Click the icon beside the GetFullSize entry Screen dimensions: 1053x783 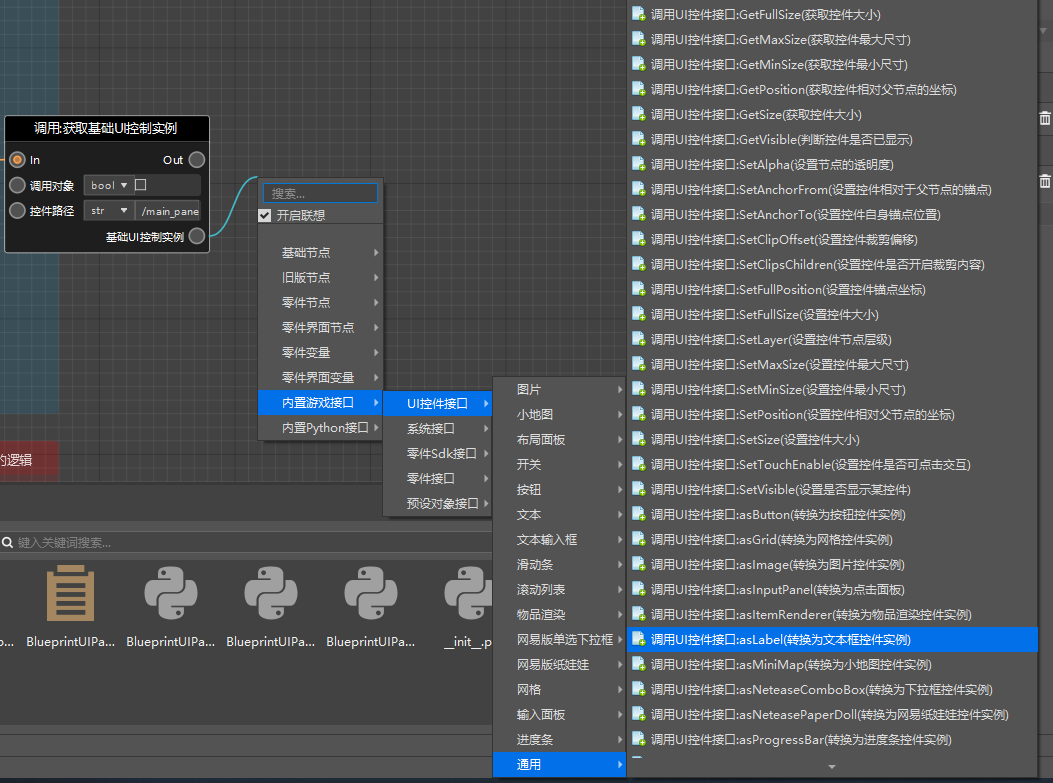[x=639, y=15]
